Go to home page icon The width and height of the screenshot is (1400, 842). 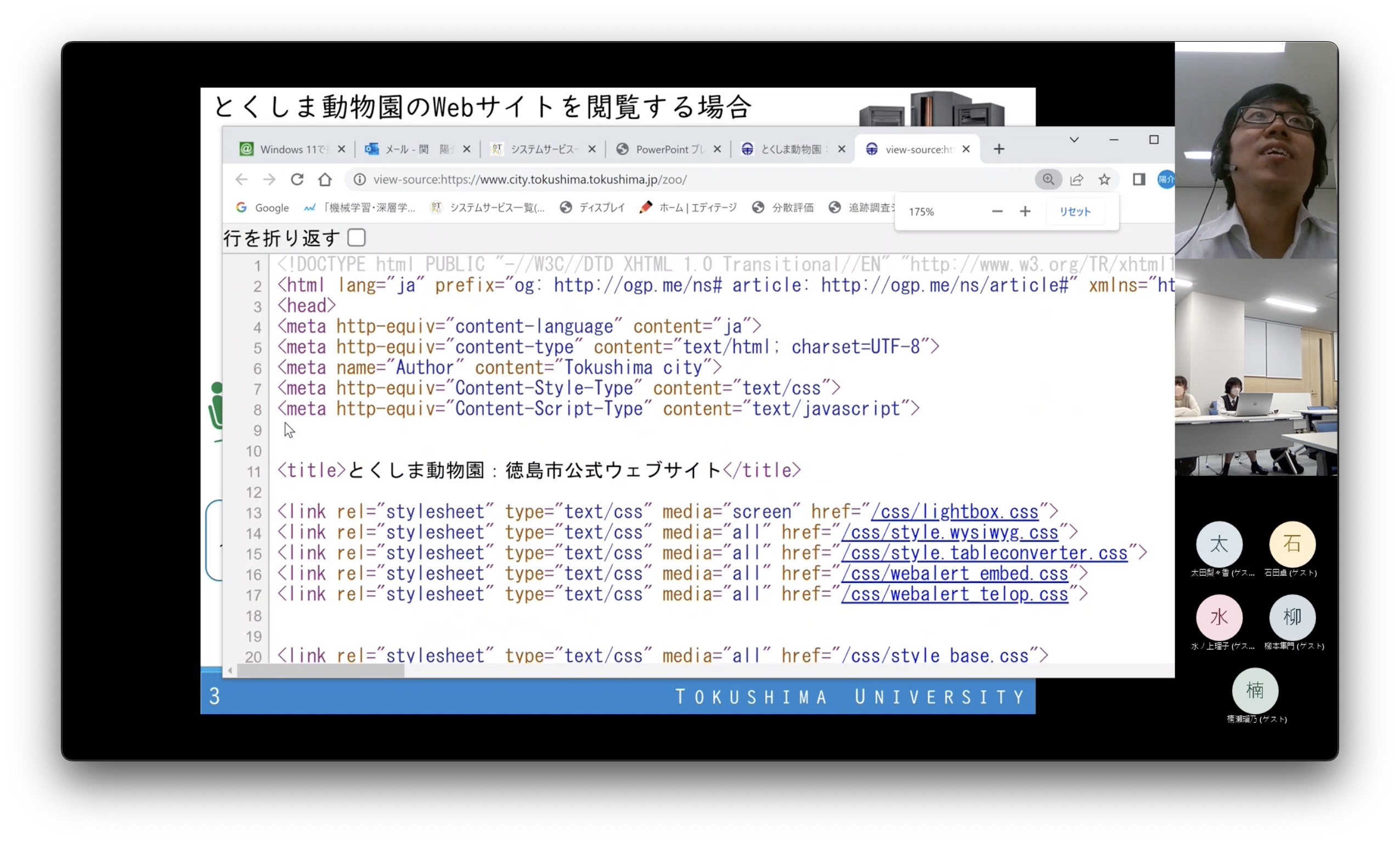pos(324,179)
